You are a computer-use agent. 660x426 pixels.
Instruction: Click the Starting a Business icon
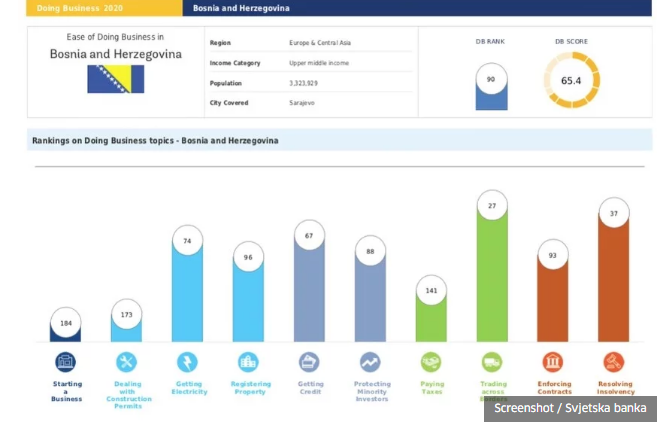[66, 362]
